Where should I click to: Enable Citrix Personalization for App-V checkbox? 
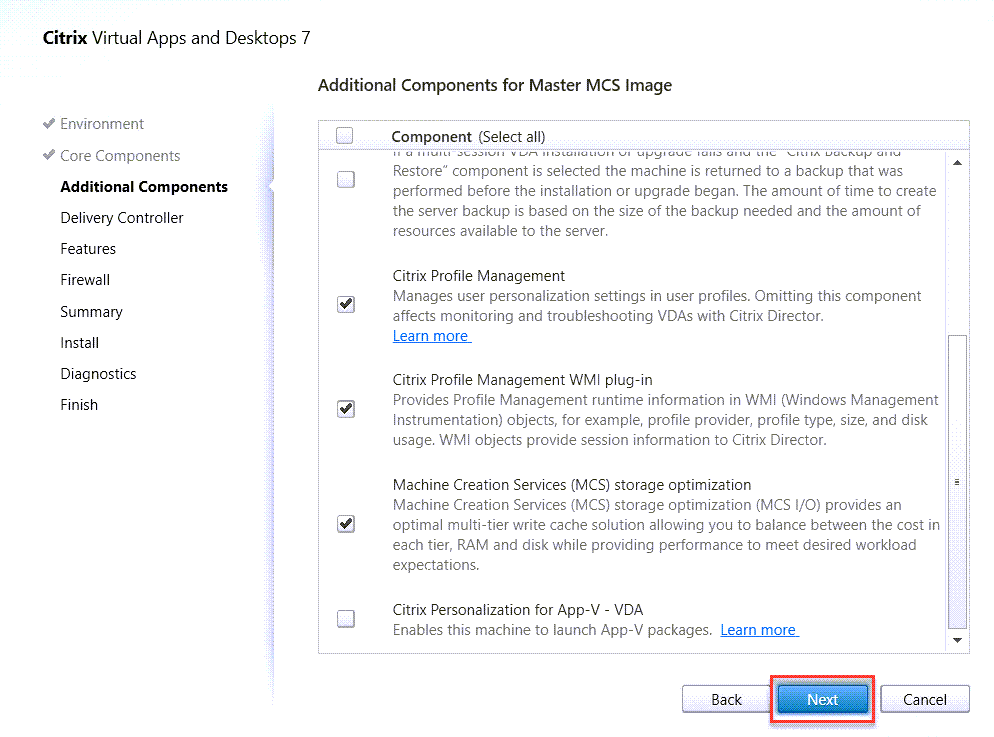click(x=346, y=619)
